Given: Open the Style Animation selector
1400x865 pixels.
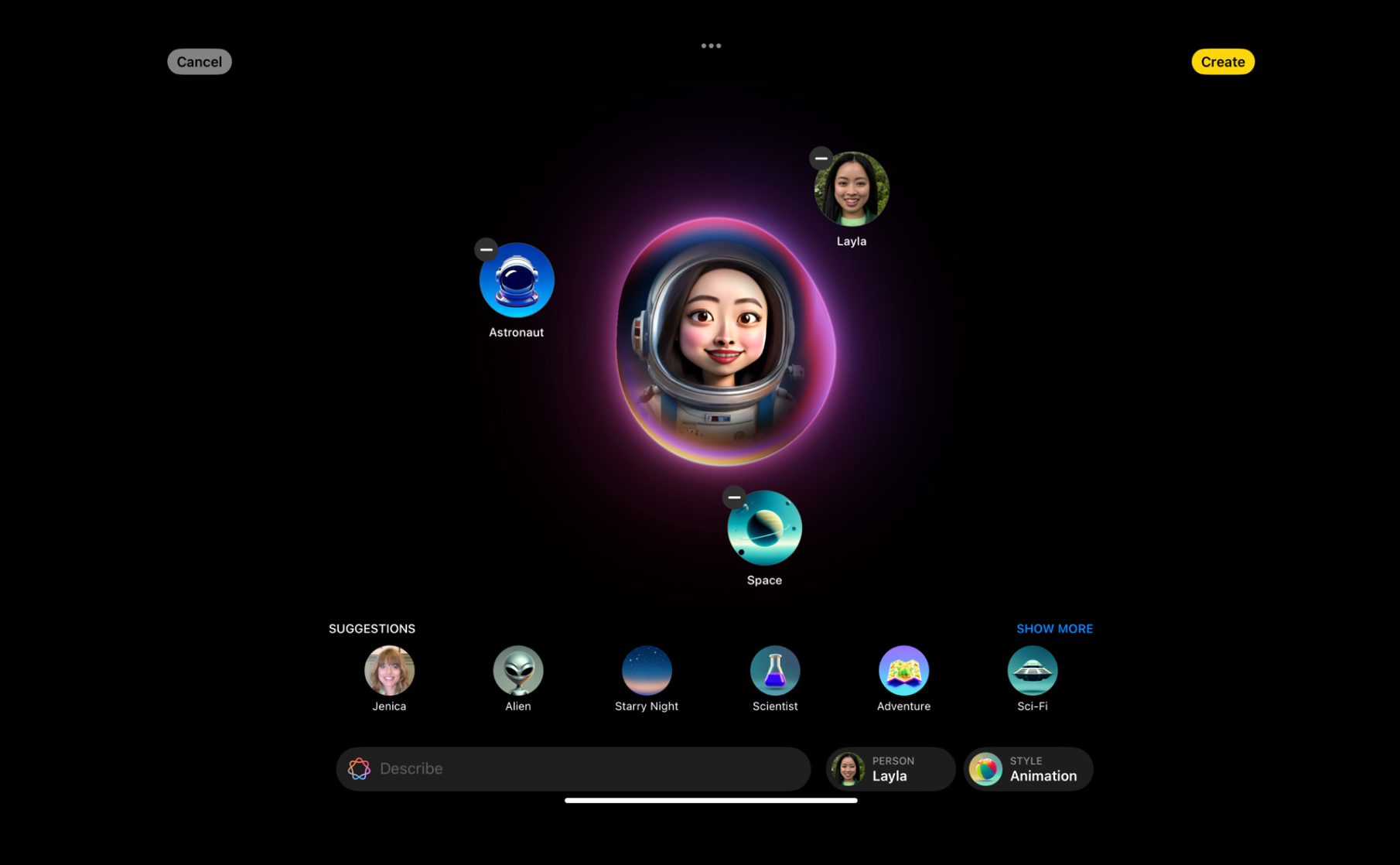Looking at the screenshot, I should point(1027,768).
